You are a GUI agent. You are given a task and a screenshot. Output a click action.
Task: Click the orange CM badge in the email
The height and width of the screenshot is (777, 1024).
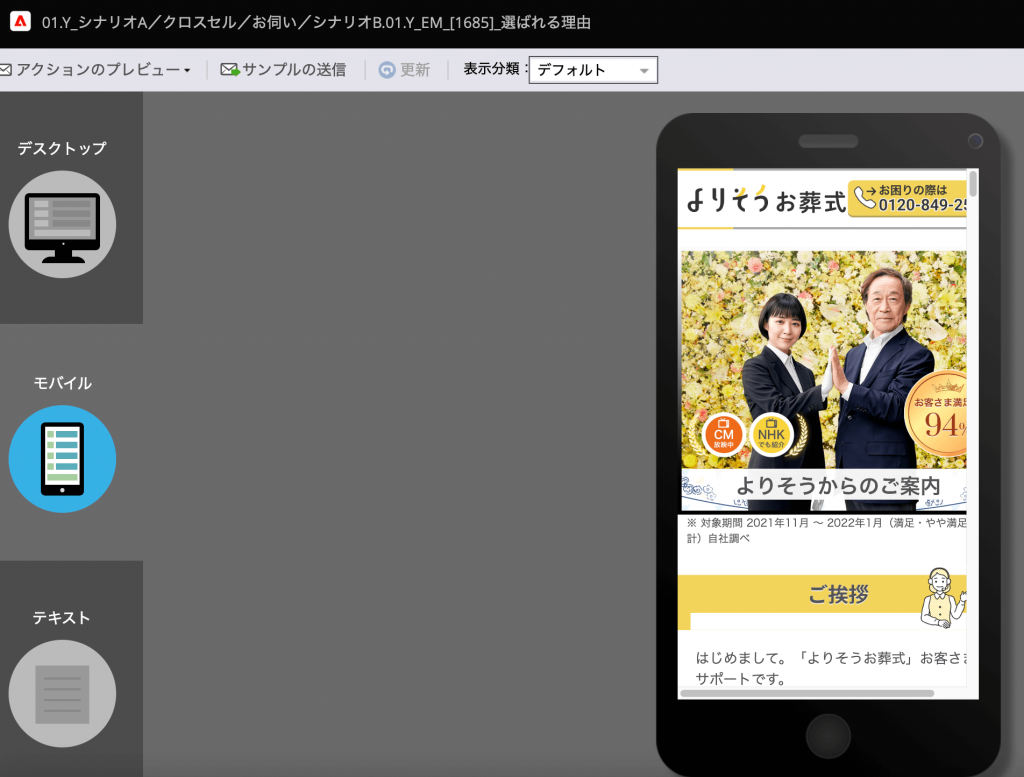[723, 434]
